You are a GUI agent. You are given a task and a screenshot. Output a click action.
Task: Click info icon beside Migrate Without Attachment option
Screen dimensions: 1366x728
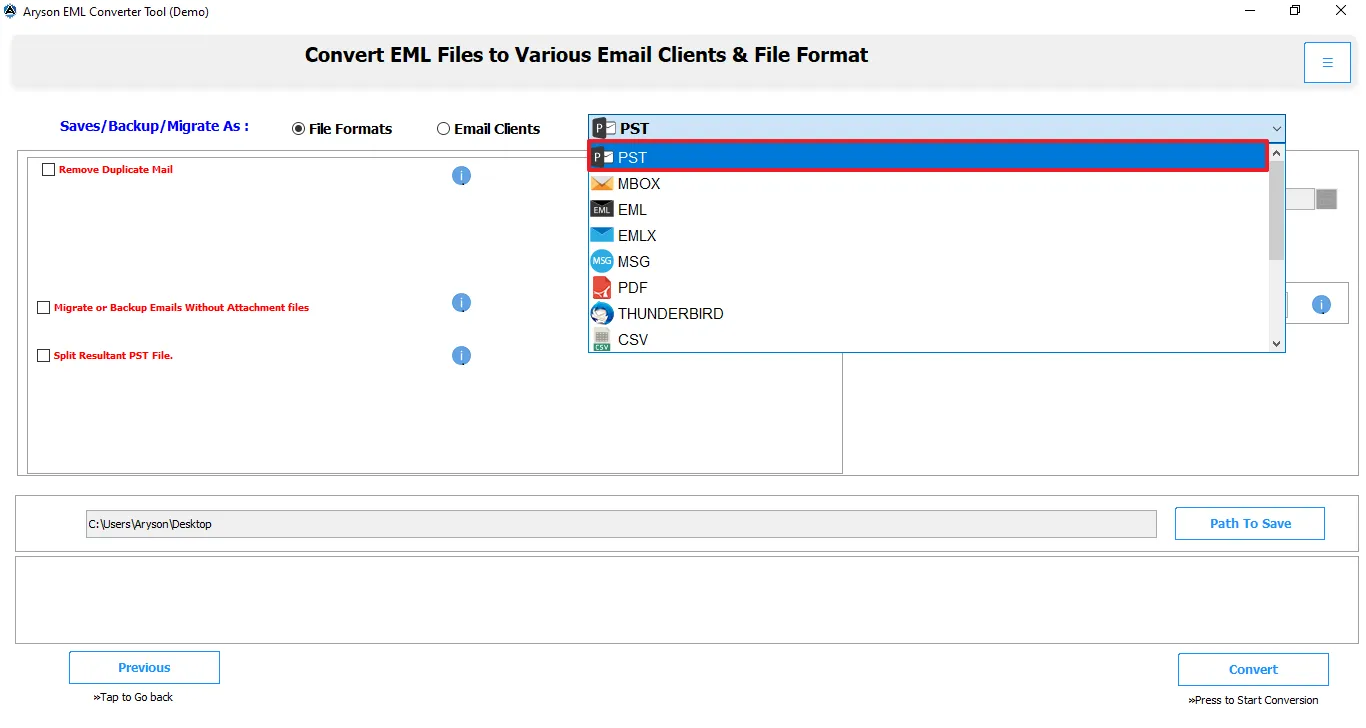pyautogui.click(x=461, y=303)
